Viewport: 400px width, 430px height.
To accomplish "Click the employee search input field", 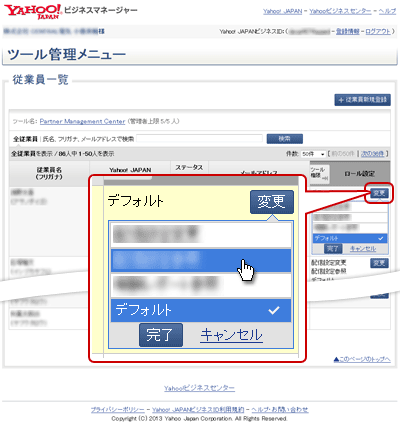I will tap(199, 138).
